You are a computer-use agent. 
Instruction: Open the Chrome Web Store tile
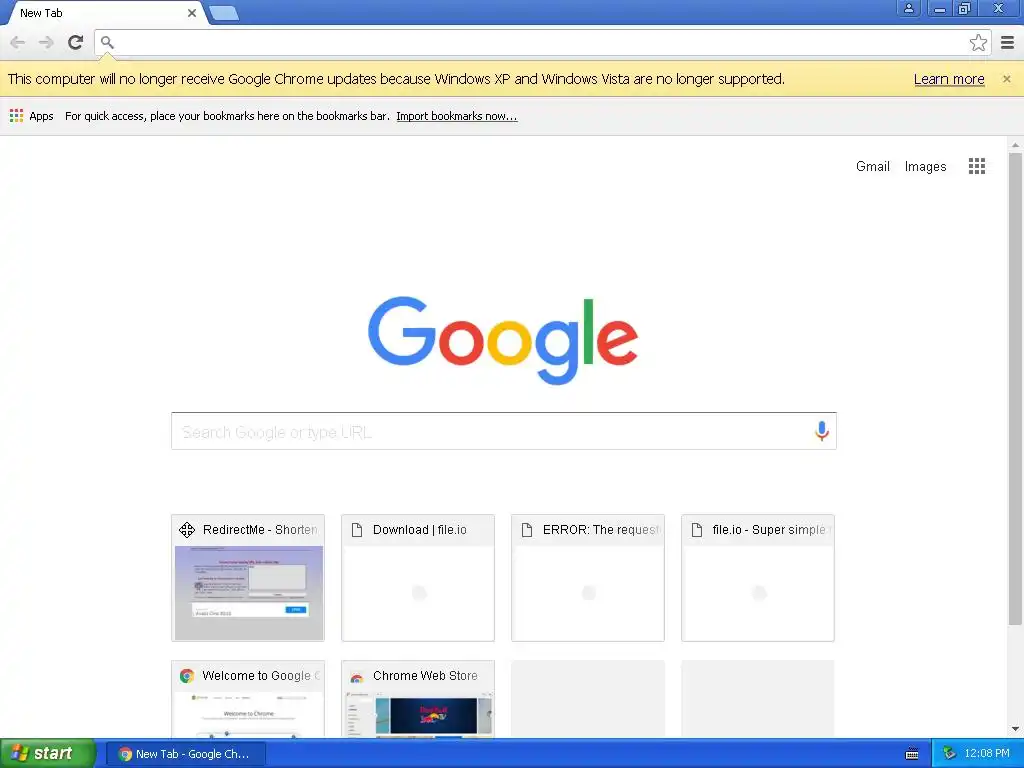[418, 699]
